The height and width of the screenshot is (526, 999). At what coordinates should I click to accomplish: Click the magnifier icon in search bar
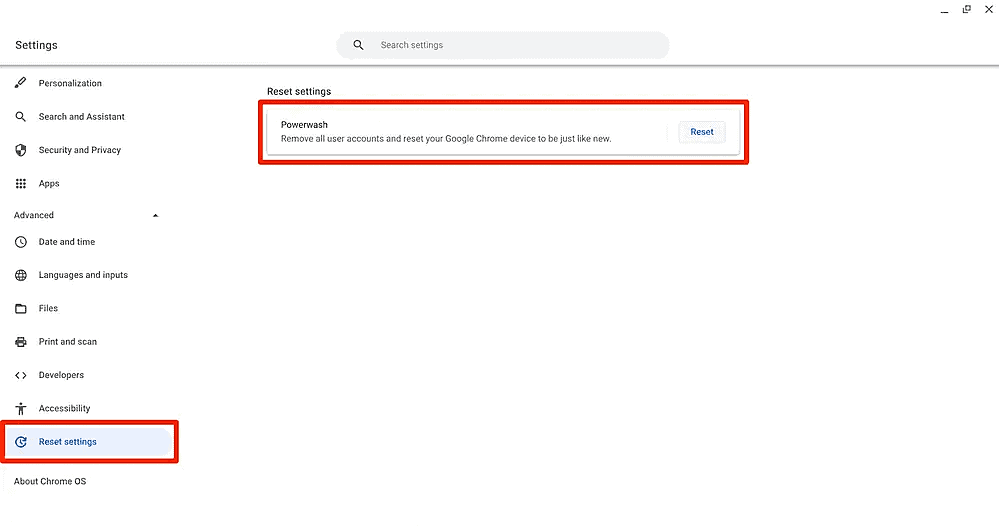point(358,45)
